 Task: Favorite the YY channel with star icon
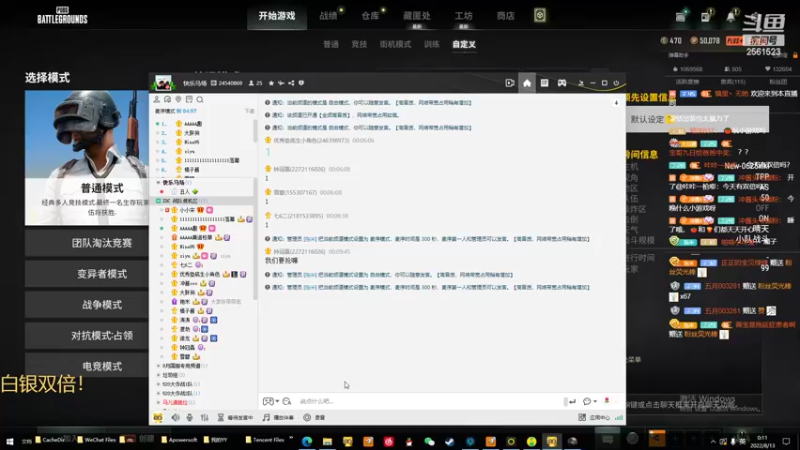271,83
